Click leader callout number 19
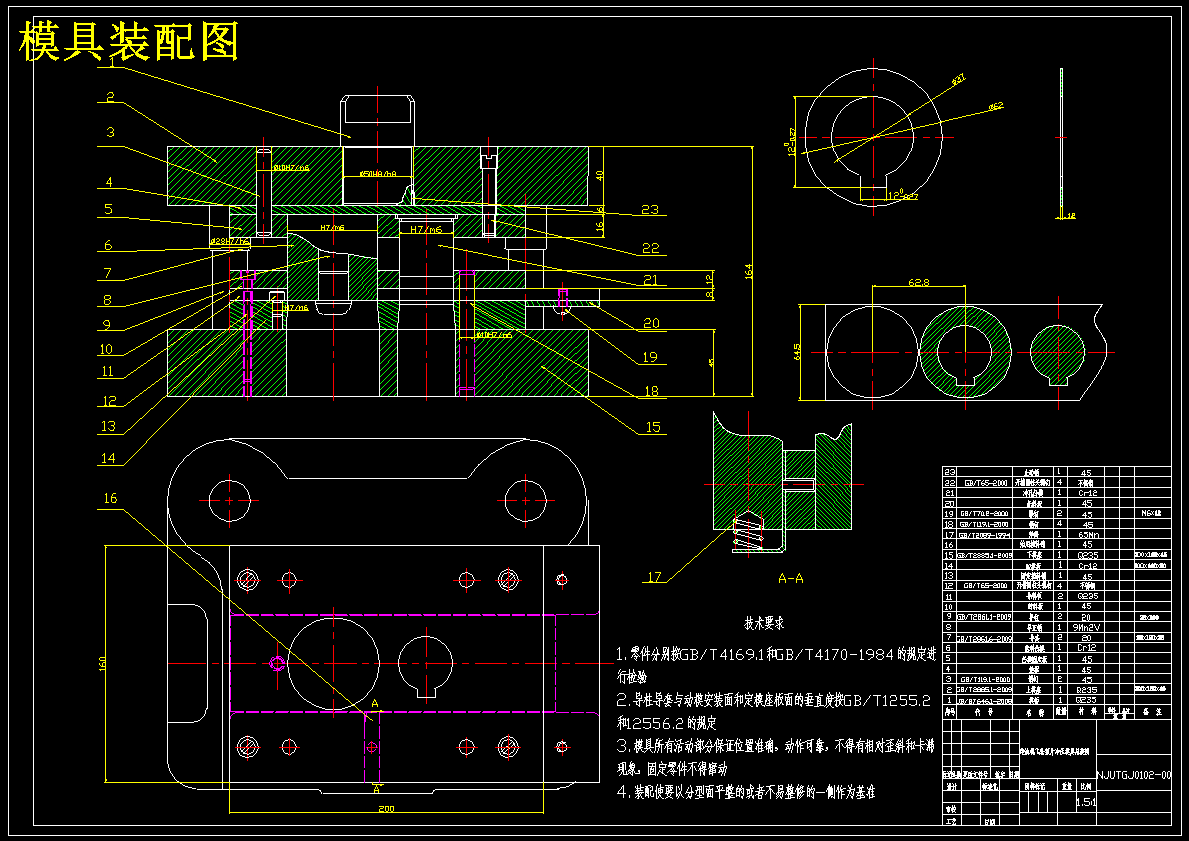The width and height of the screenshot is (1189, 841). 649,357
